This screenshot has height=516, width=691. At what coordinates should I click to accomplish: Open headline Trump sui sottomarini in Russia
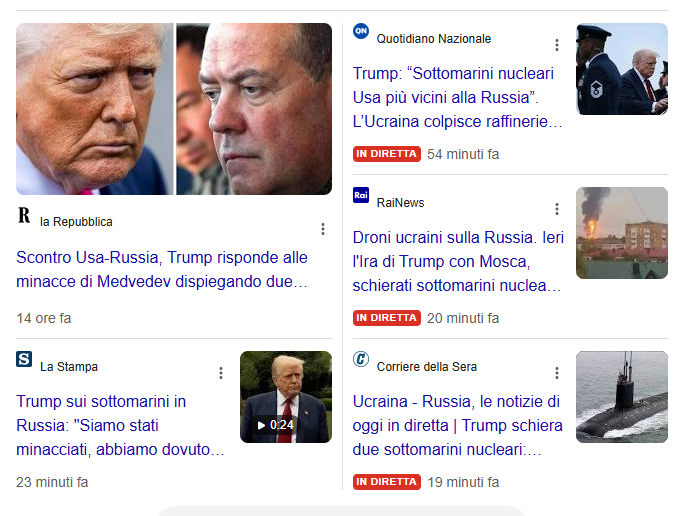120,425
